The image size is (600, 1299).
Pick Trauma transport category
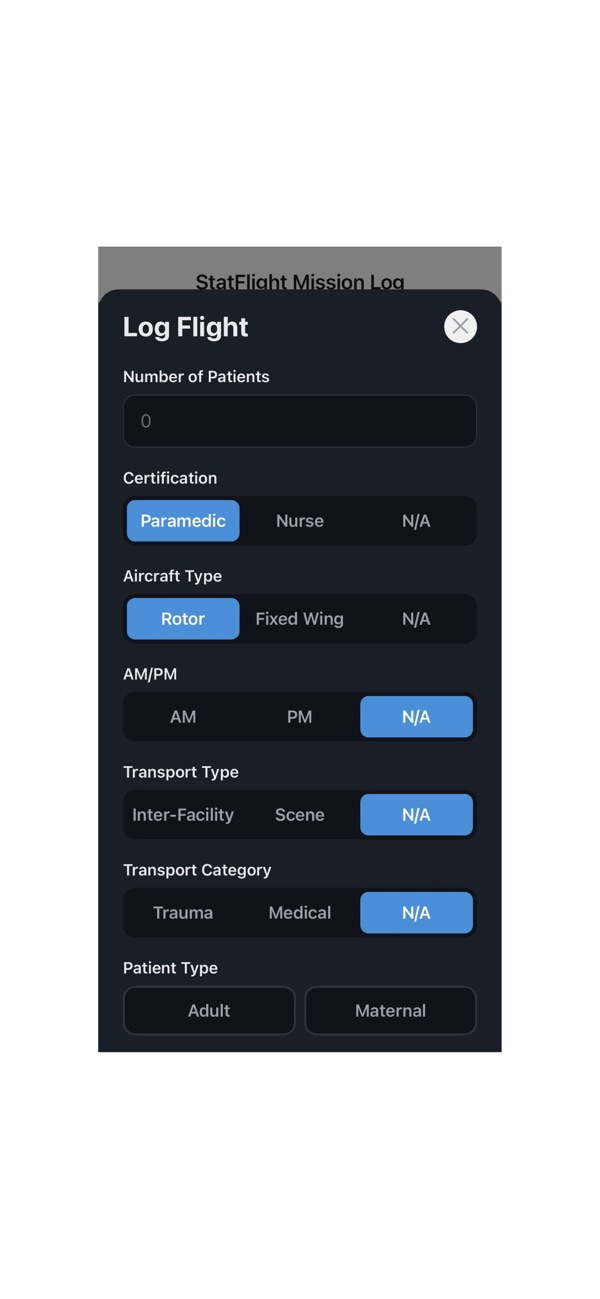point(183,913)
